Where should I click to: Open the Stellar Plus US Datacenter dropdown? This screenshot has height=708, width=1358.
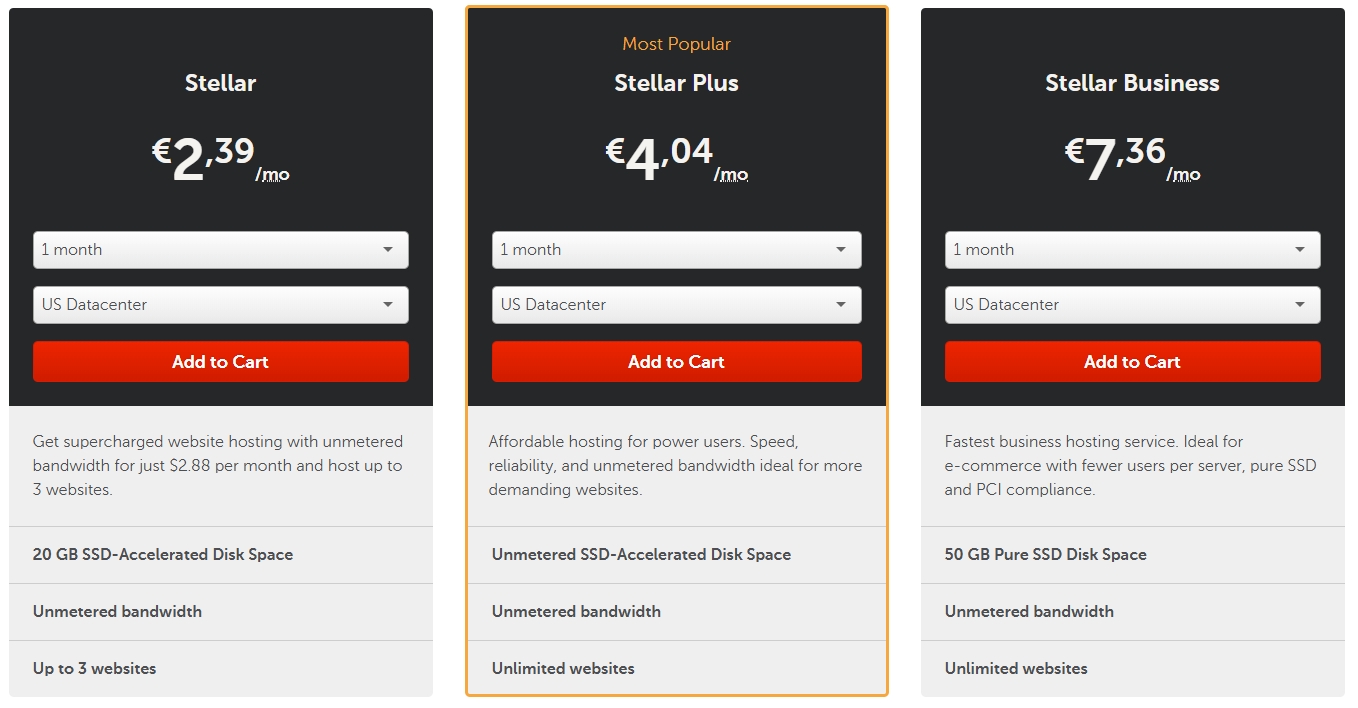676,305
